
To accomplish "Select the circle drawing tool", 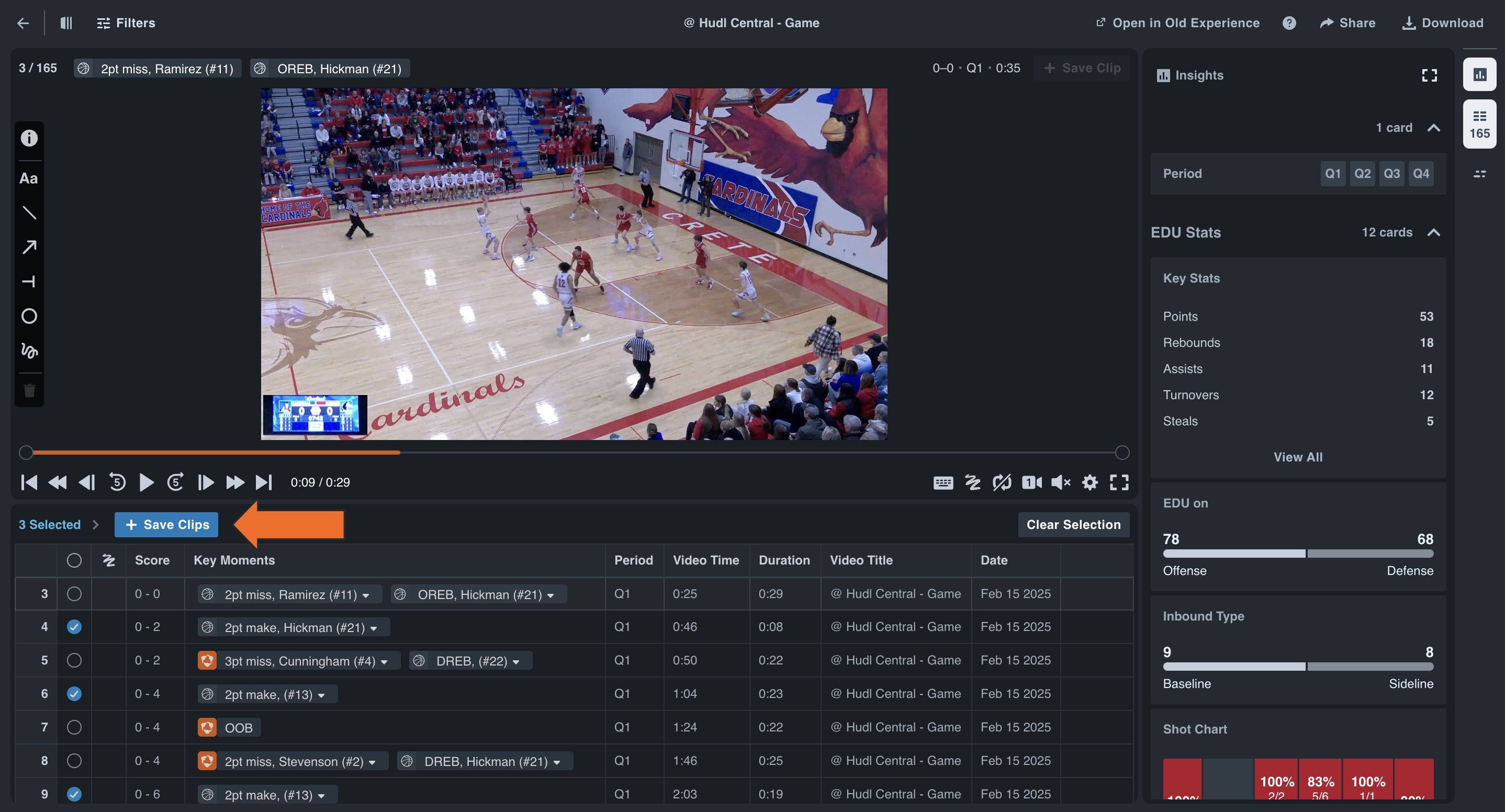I will [29, 316].
